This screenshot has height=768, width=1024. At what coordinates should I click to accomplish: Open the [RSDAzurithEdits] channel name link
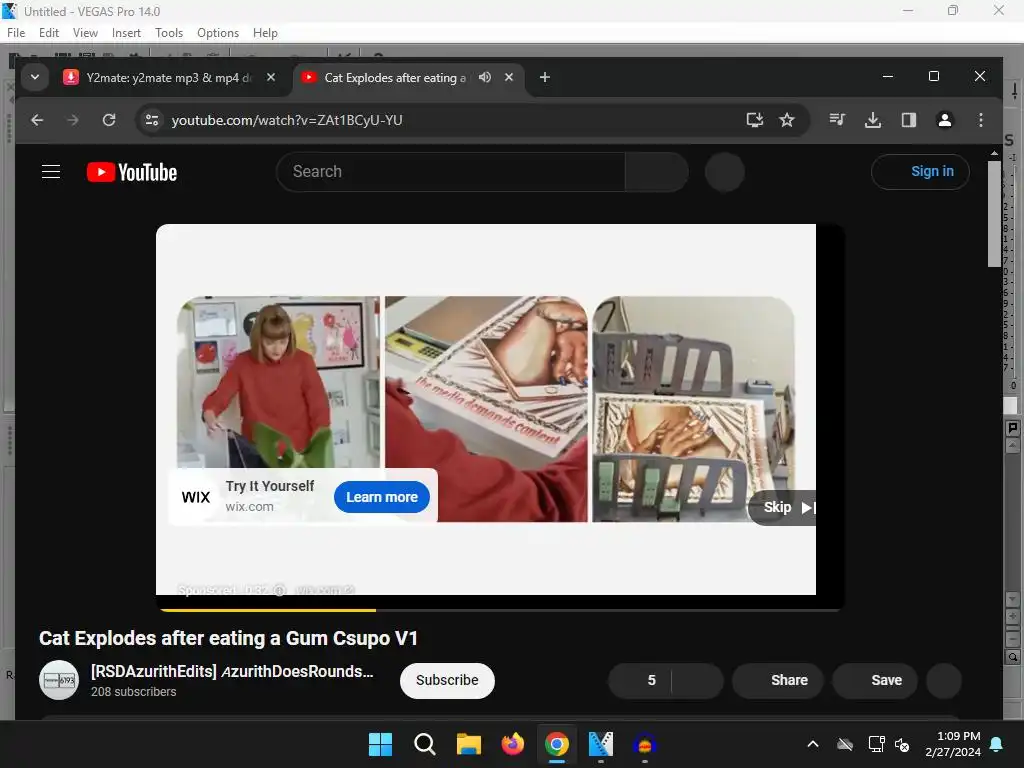point(232,671)
